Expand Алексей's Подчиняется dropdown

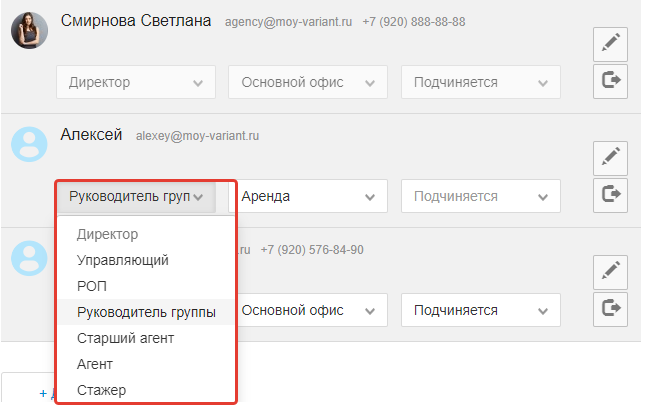tap(480, 196)
